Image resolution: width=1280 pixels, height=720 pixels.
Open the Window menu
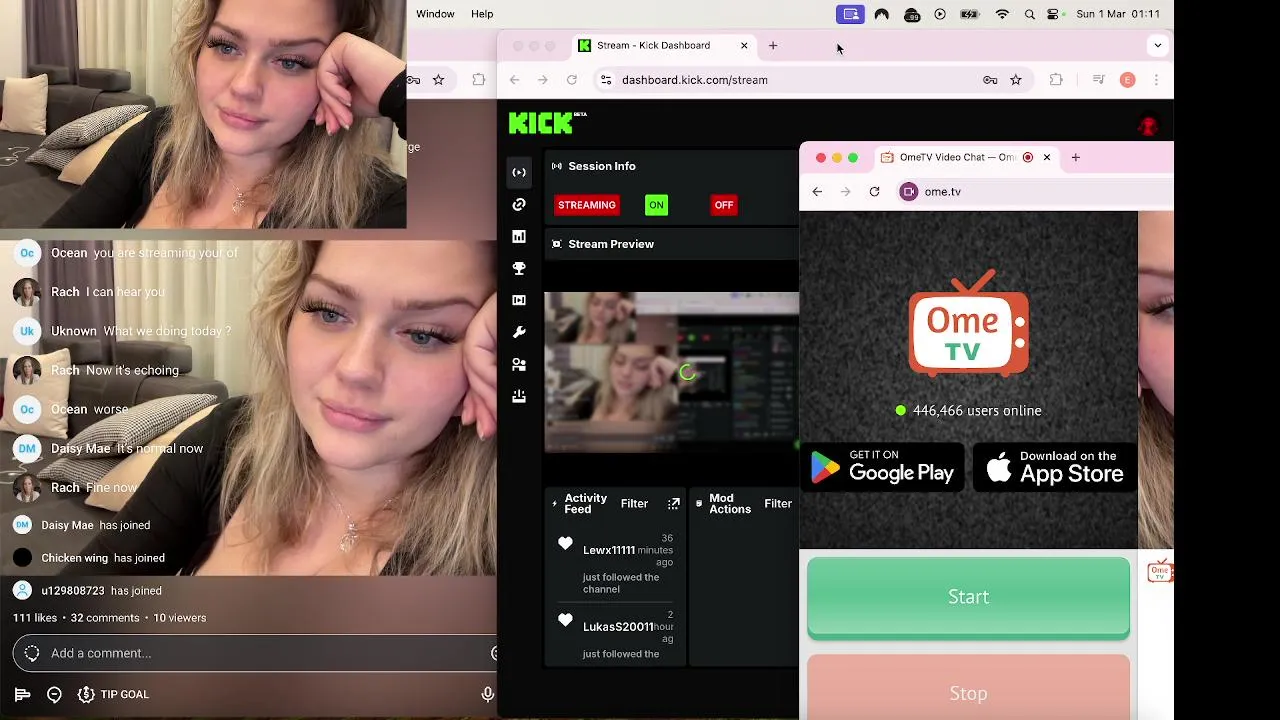pyautogui.click(x=435, y=14)
